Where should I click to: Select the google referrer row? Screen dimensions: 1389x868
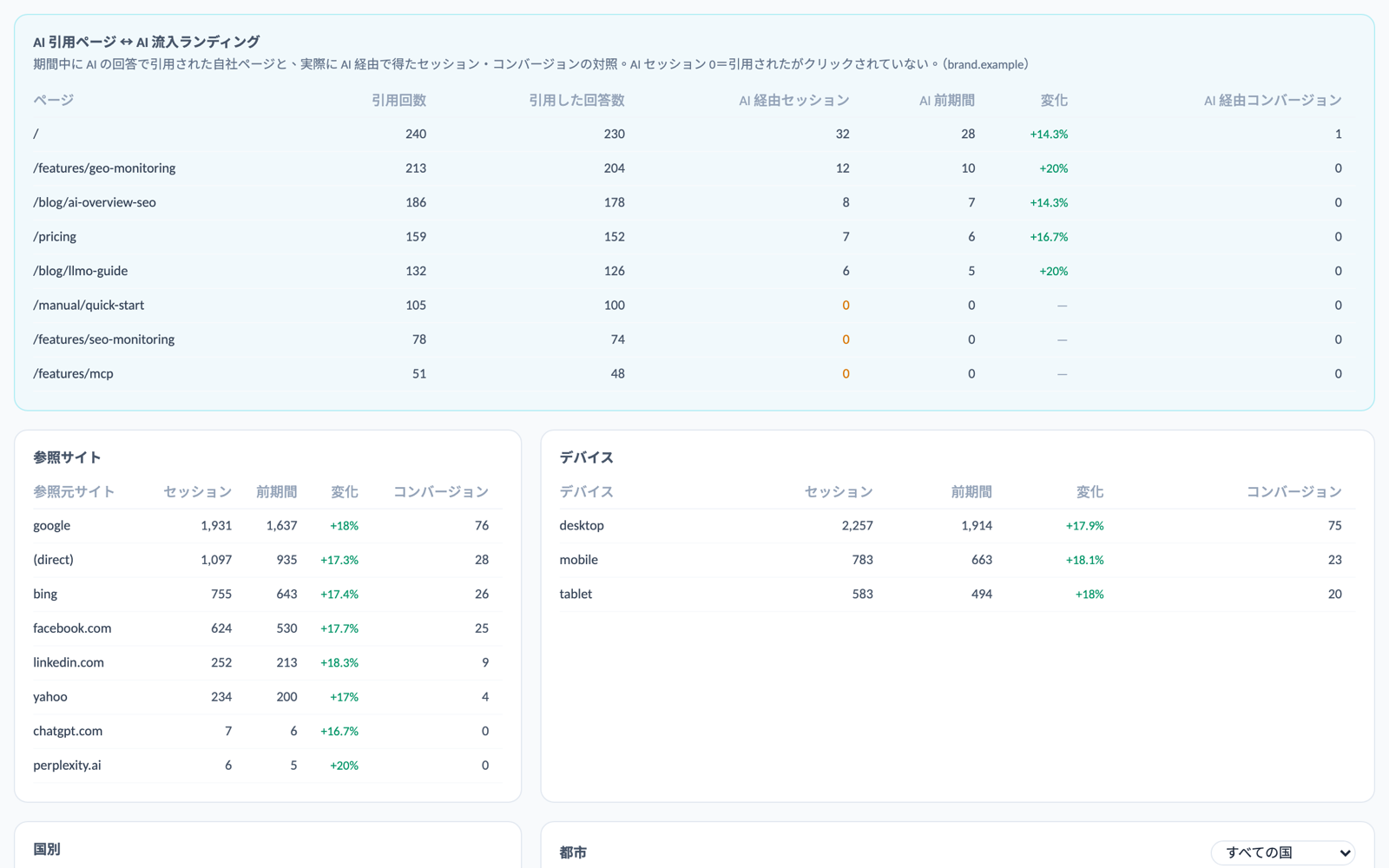[267, 526]
